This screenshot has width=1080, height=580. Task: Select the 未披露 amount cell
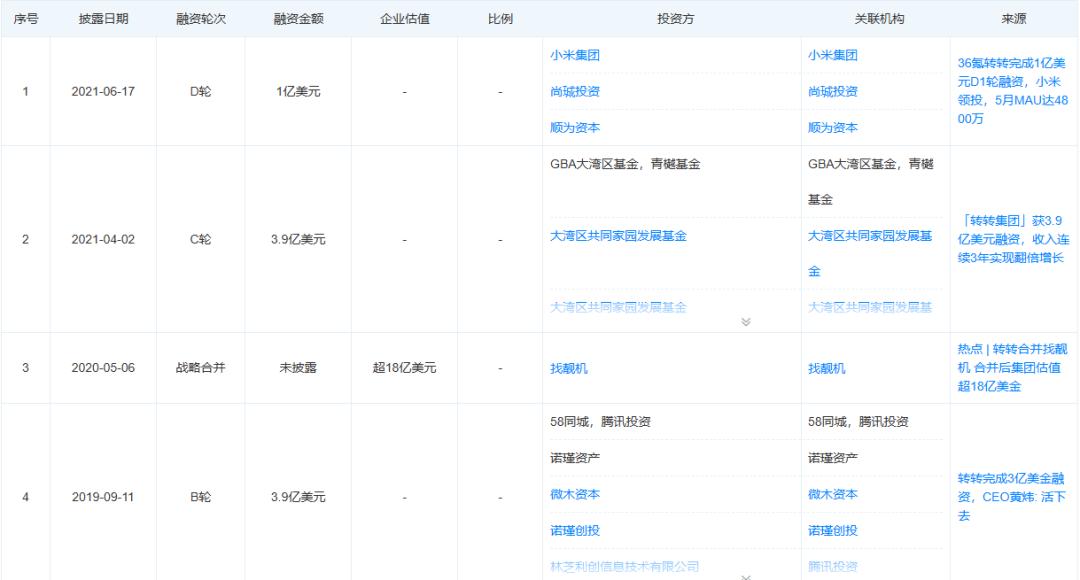tap(298, 368)
